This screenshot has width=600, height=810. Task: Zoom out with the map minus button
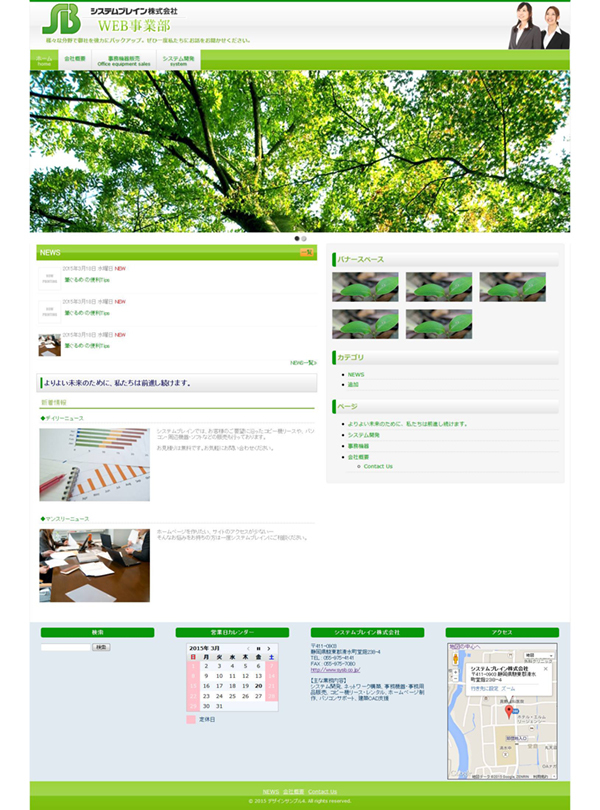click(x=455, y=679)
